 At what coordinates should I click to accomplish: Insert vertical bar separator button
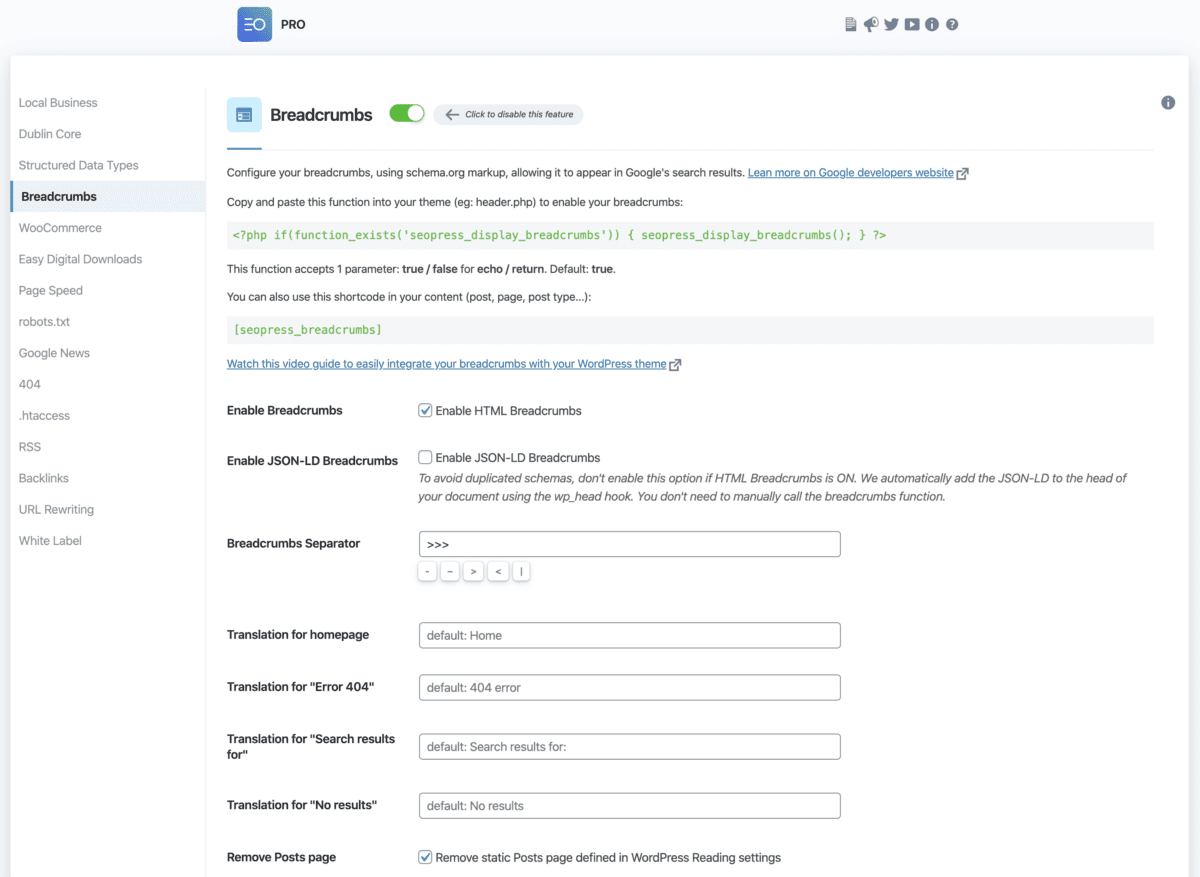pyautogui.click(x=521, y=572)
